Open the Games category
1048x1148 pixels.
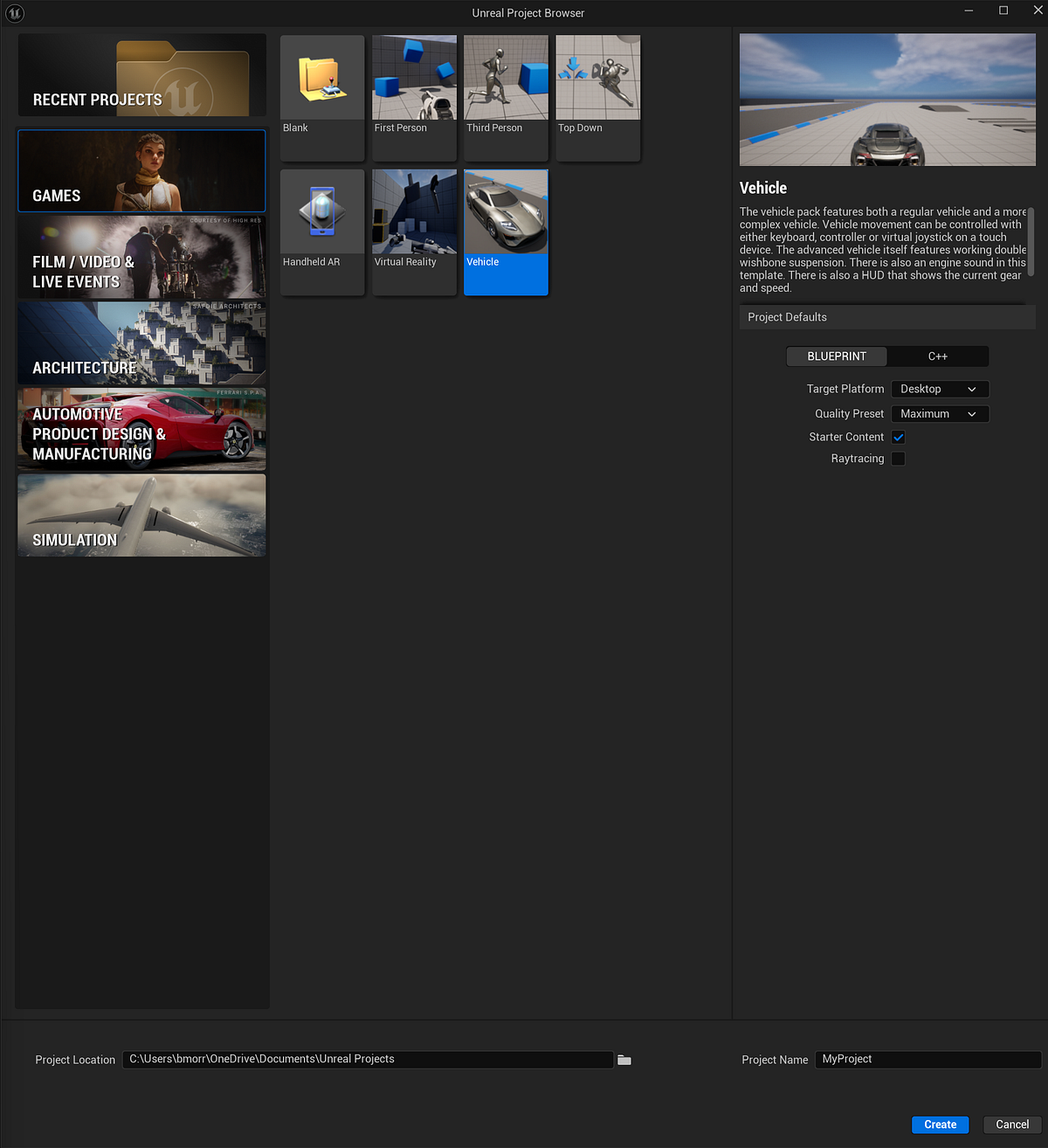[141, 170]
